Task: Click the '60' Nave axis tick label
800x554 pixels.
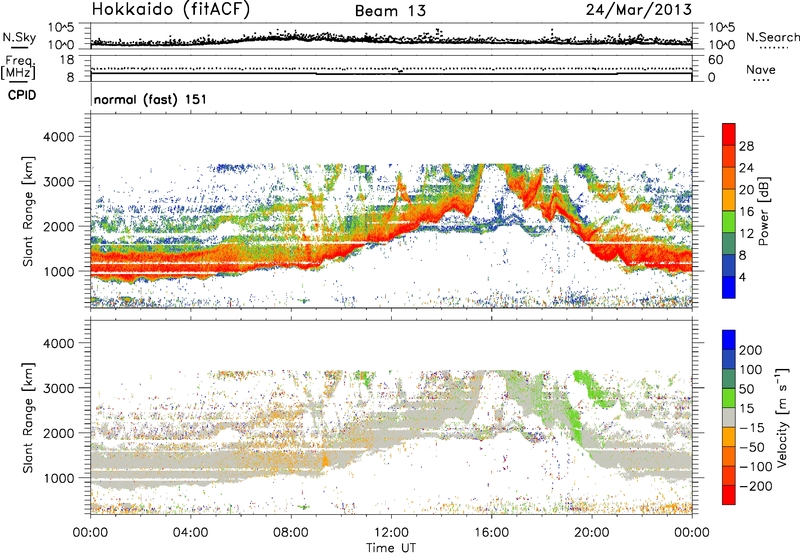Action: coord(716,60)
